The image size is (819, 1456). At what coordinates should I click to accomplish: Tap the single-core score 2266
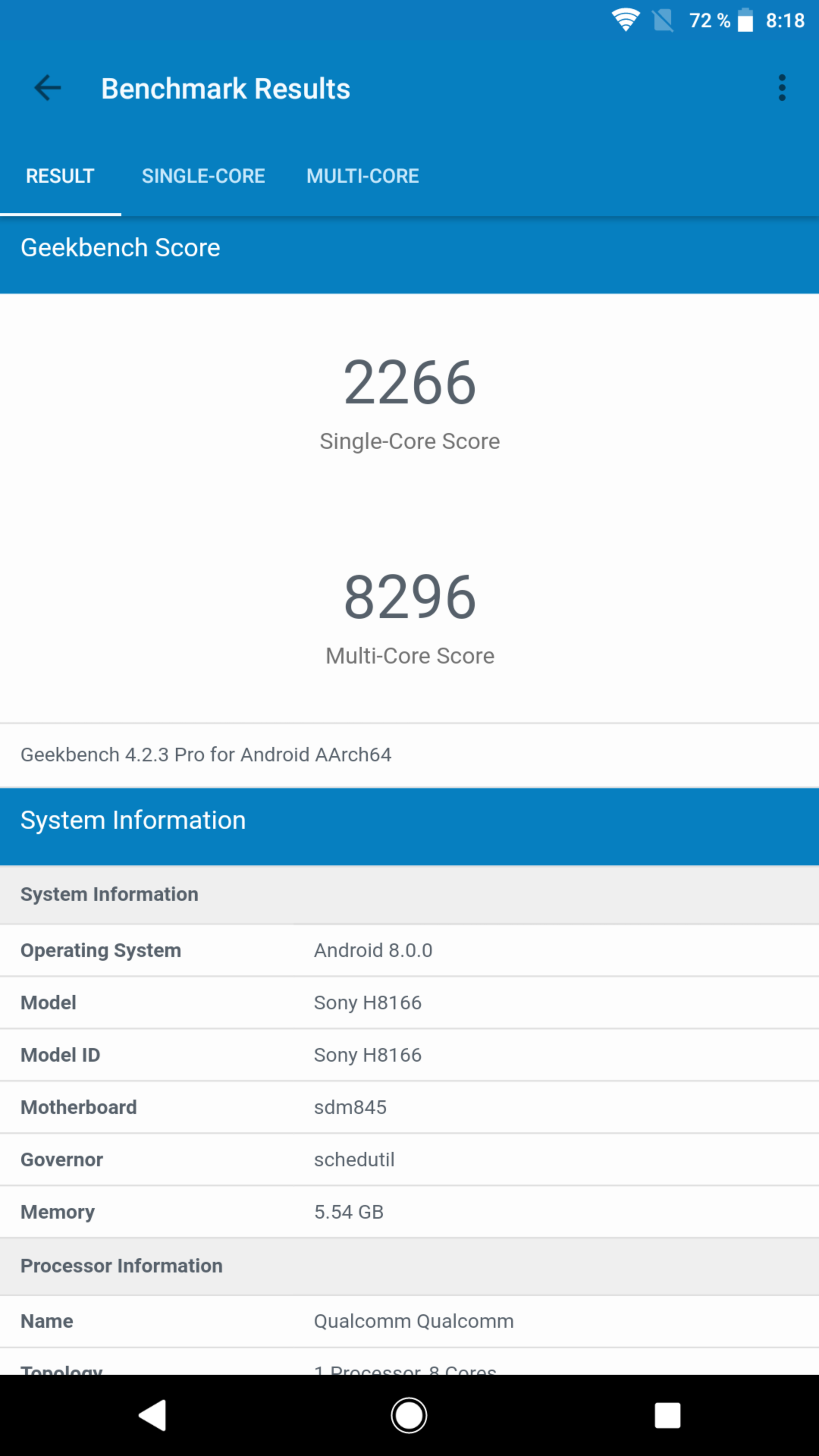click(410, 383)
